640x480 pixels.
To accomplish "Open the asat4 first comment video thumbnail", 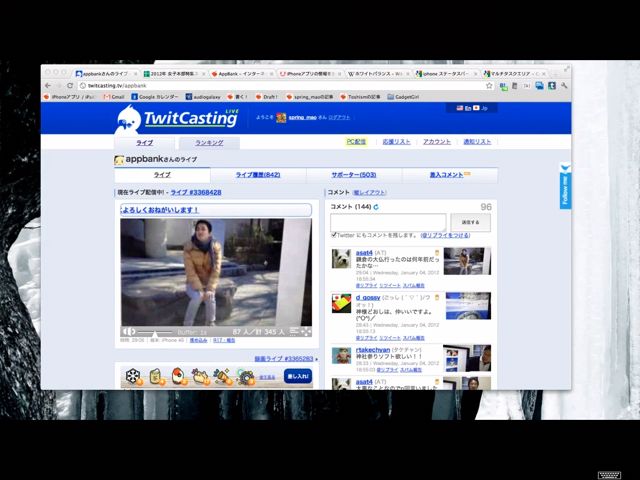I will 467,261.
